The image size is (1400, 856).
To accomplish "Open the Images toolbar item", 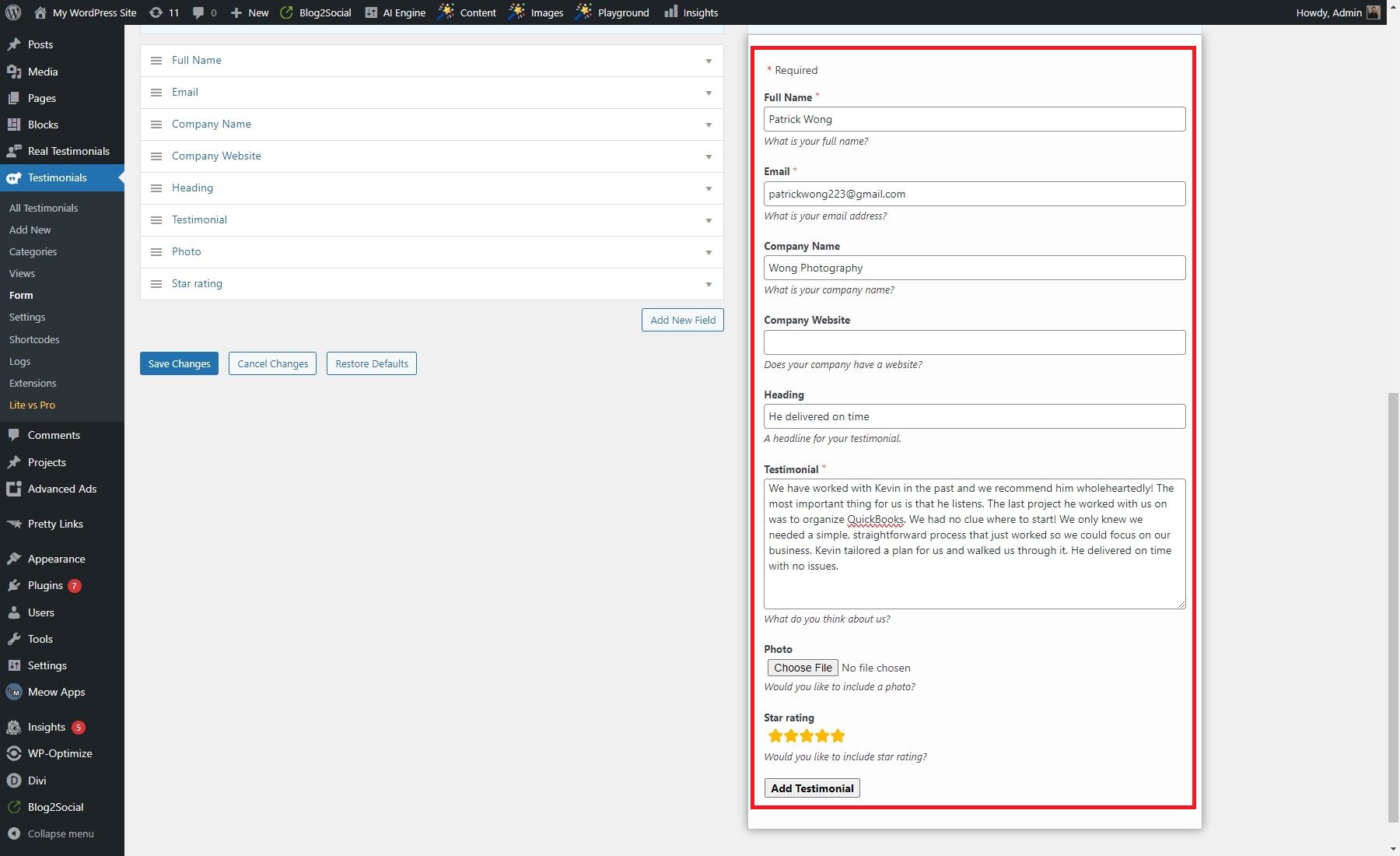I will (x=536, y=12).
